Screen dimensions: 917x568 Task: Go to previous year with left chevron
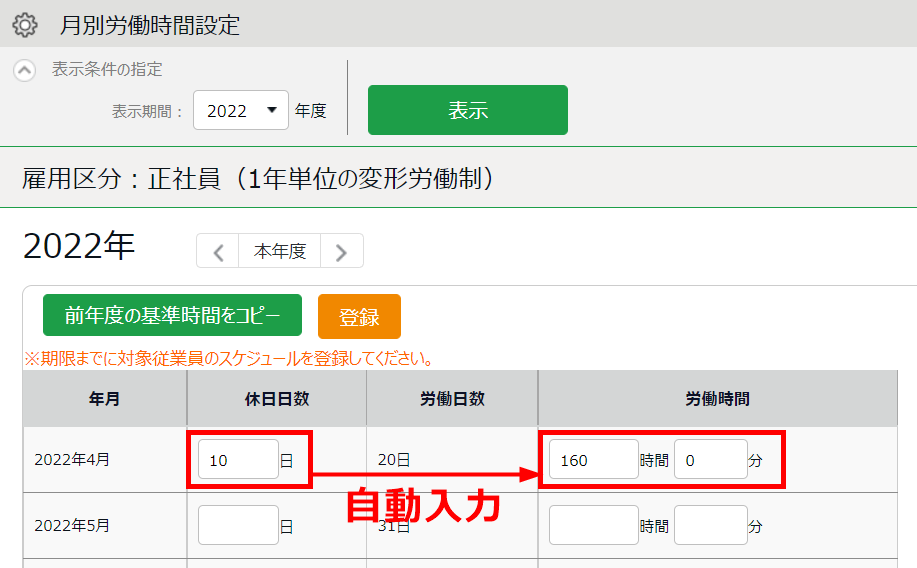coord(218,251)
